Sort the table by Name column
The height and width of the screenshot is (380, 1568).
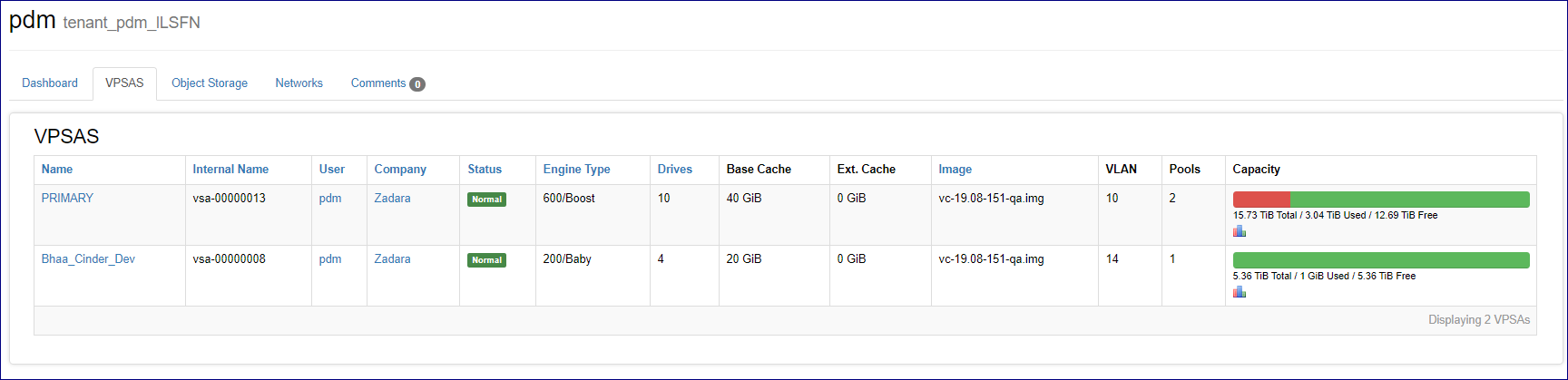point(57,170)
